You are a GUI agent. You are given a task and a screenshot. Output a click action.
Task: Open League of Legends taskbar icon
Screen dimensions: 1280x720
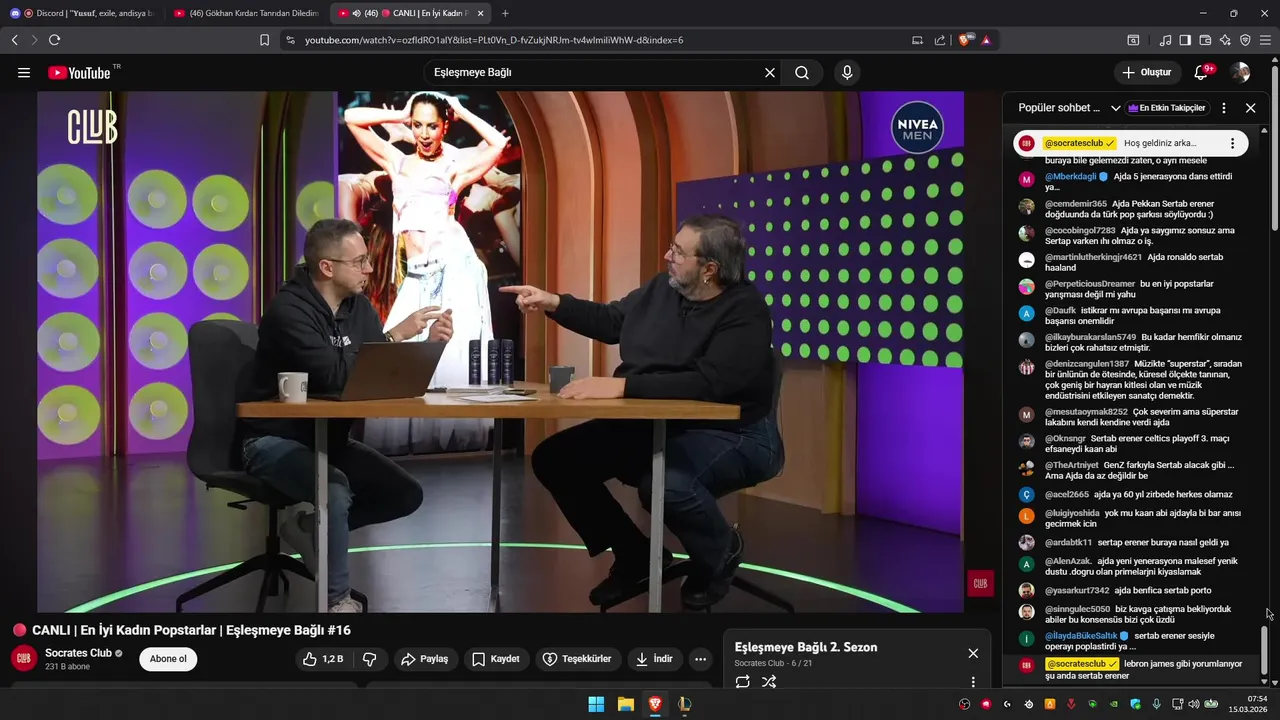coord(684,704)
